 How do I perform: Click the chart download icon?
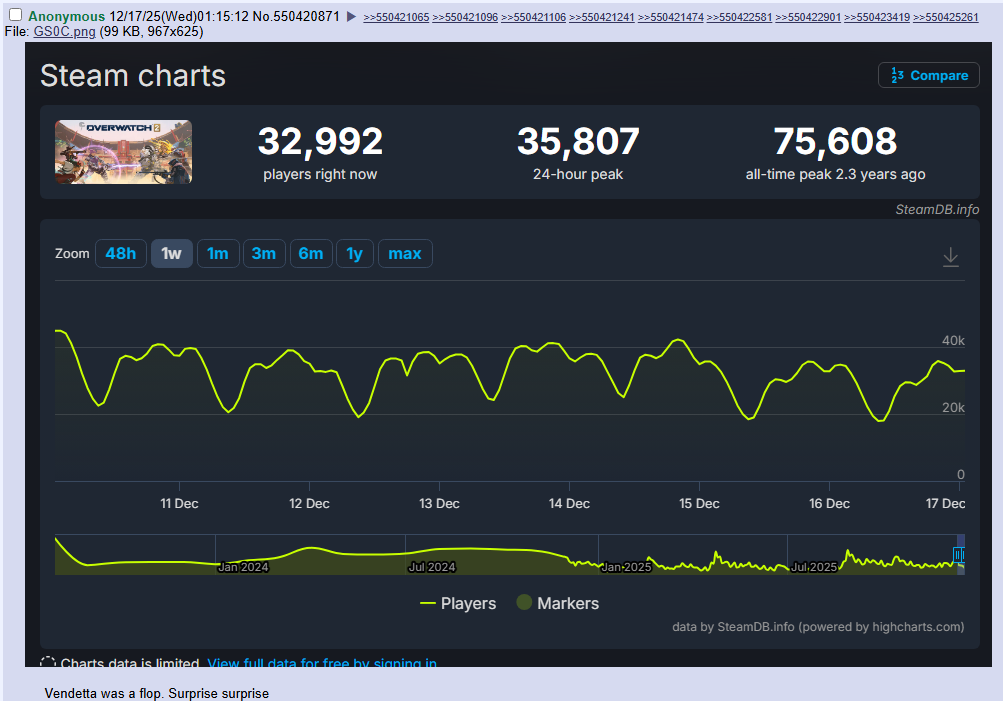951,257
